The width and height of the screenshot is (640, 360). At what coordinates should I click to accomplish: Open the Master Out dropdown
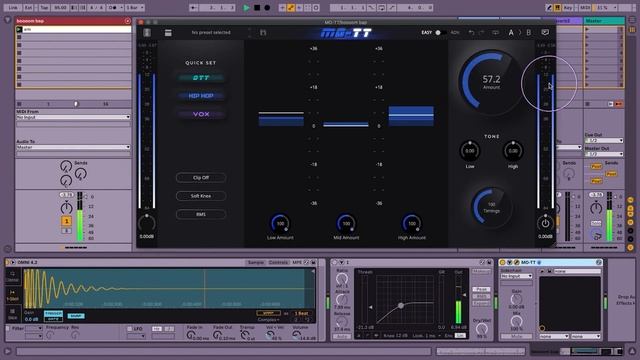tap(604, 154)
